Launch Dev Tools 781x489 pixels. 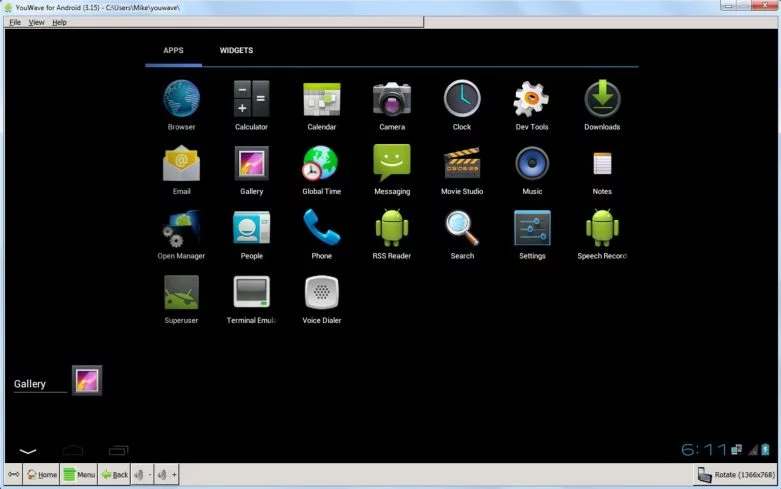click(x=532, y=105)
